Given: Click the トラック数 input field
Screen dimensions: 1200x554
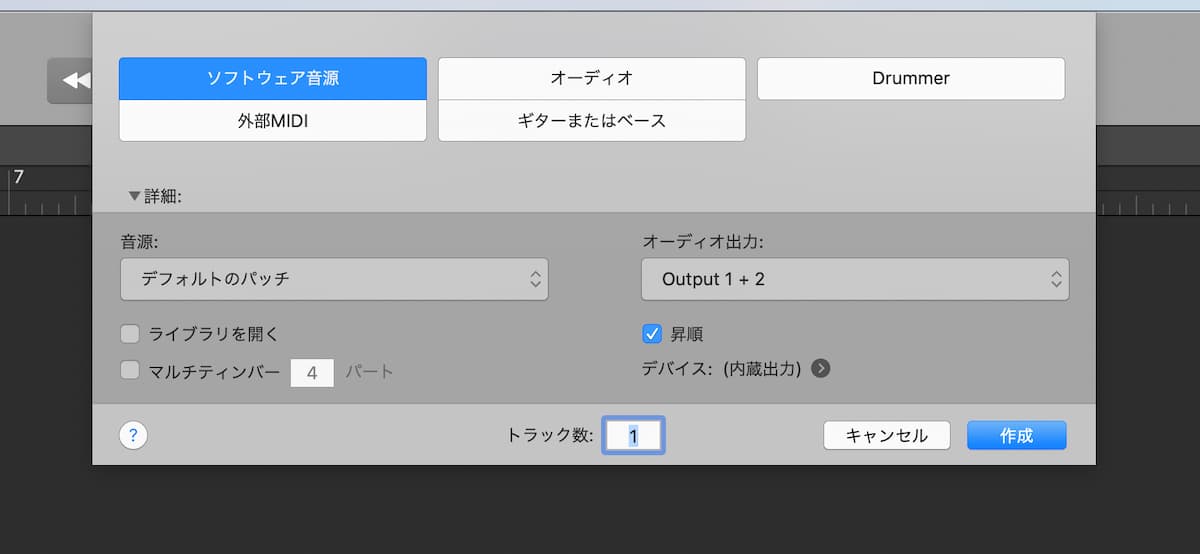Looking at the screenshot, I should [633, 435].
